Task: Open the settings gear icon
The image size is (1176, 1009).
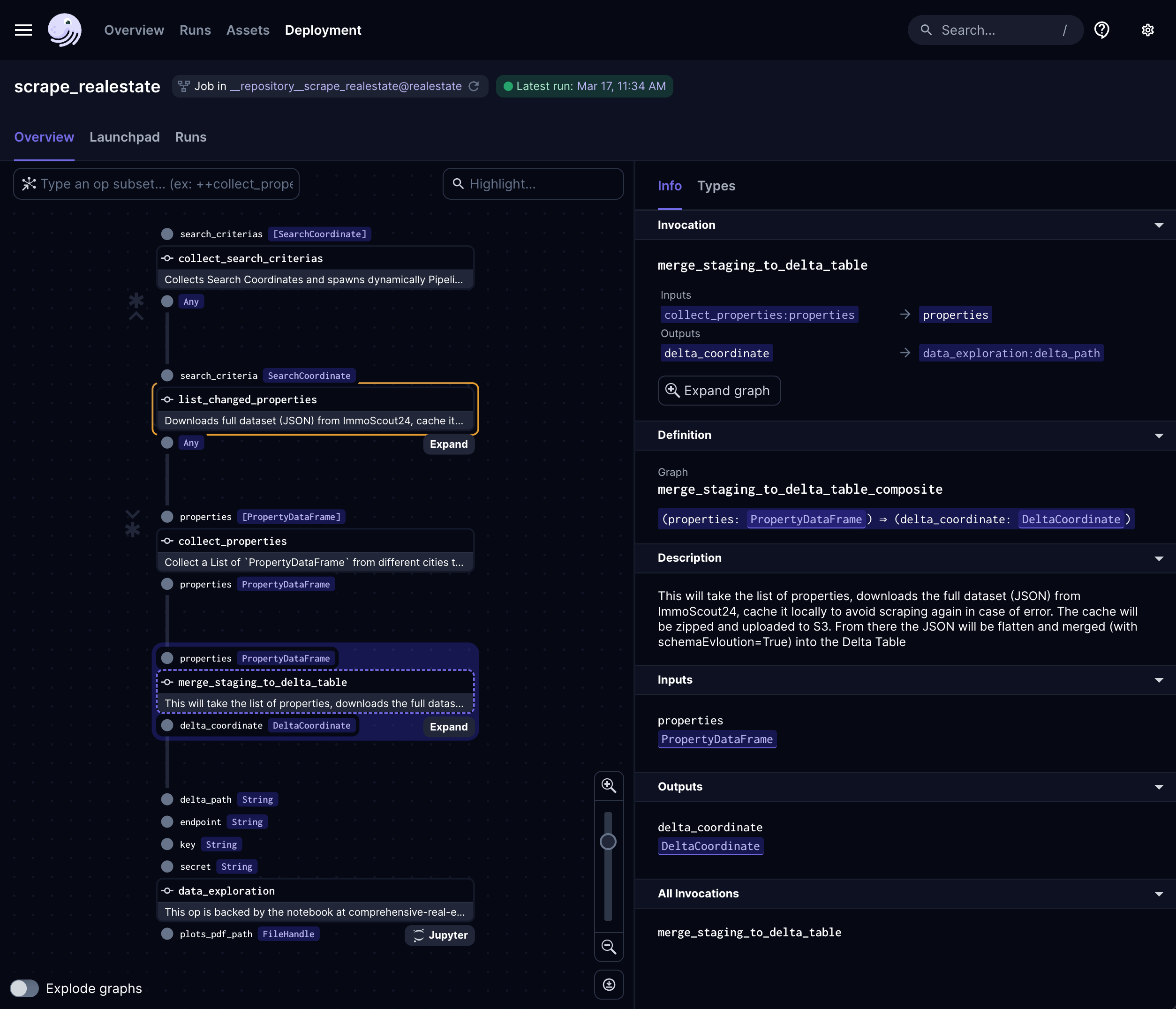Action: pyautogui.click(x=1147, y=30)
